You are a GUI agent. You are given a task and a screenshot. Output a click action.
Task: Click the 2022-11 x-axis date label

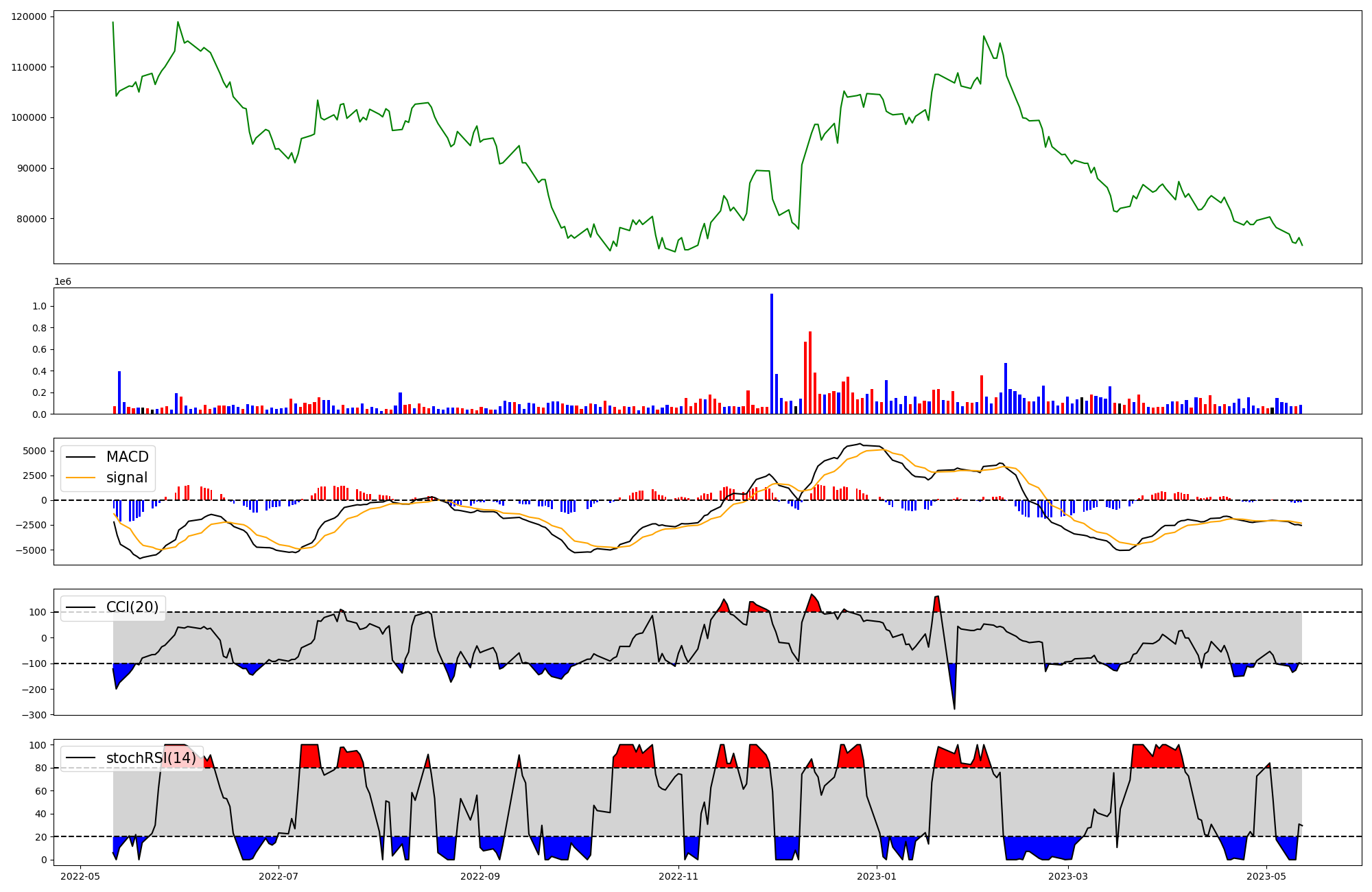679,876
